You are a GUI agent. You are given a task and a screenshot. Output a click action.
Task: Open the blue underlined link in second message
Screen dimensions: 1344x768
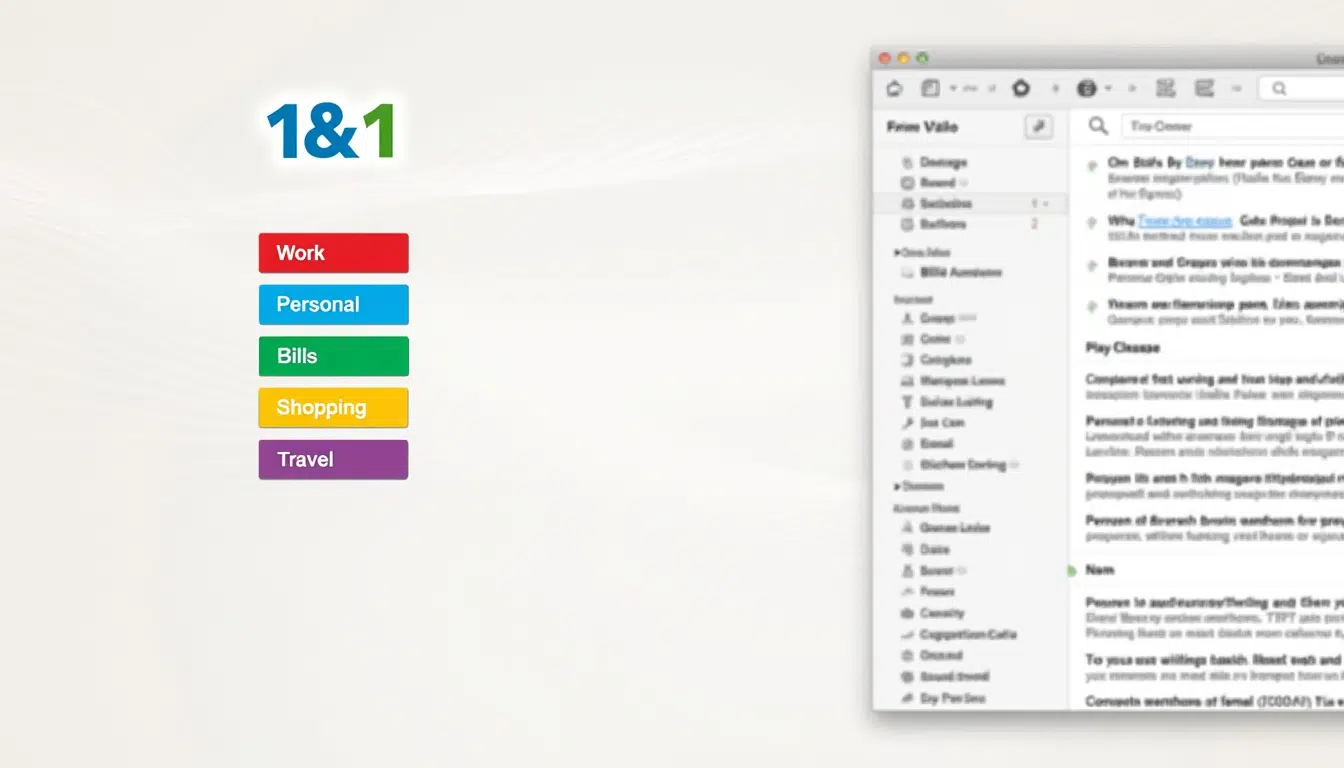tap(1184, 220)
